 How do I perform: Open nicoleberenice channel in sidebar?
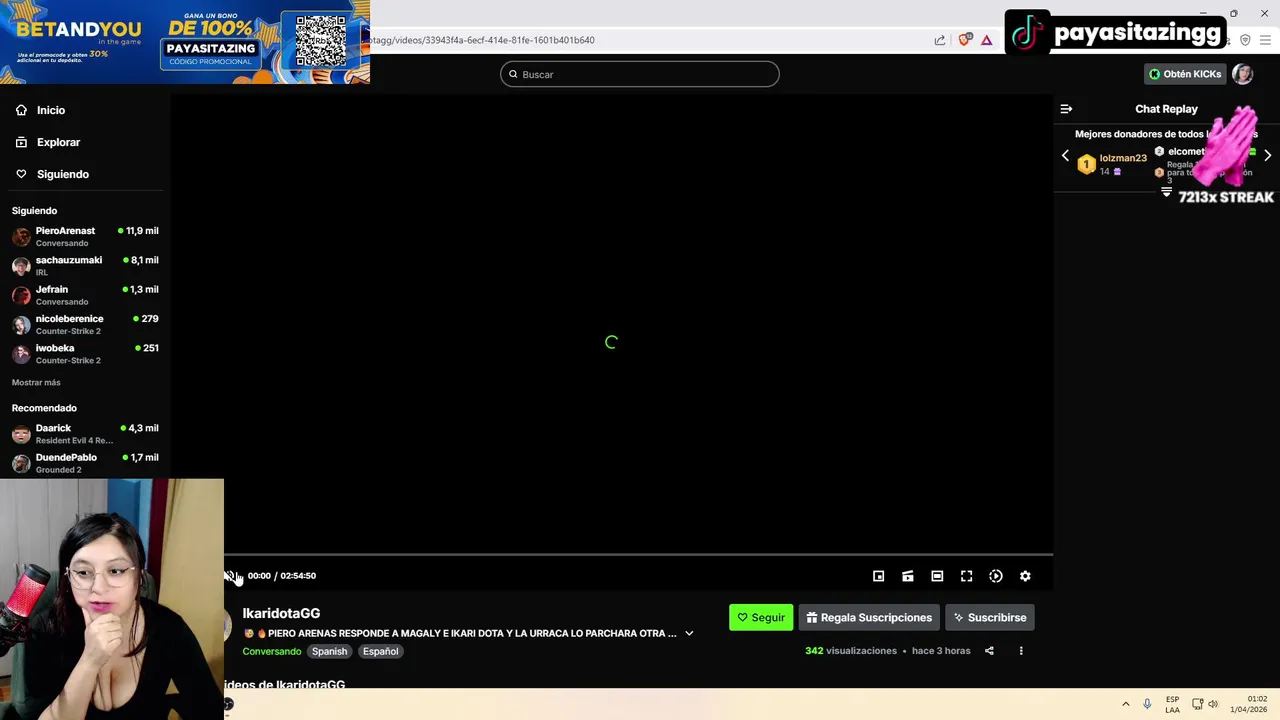pos(85,324)
